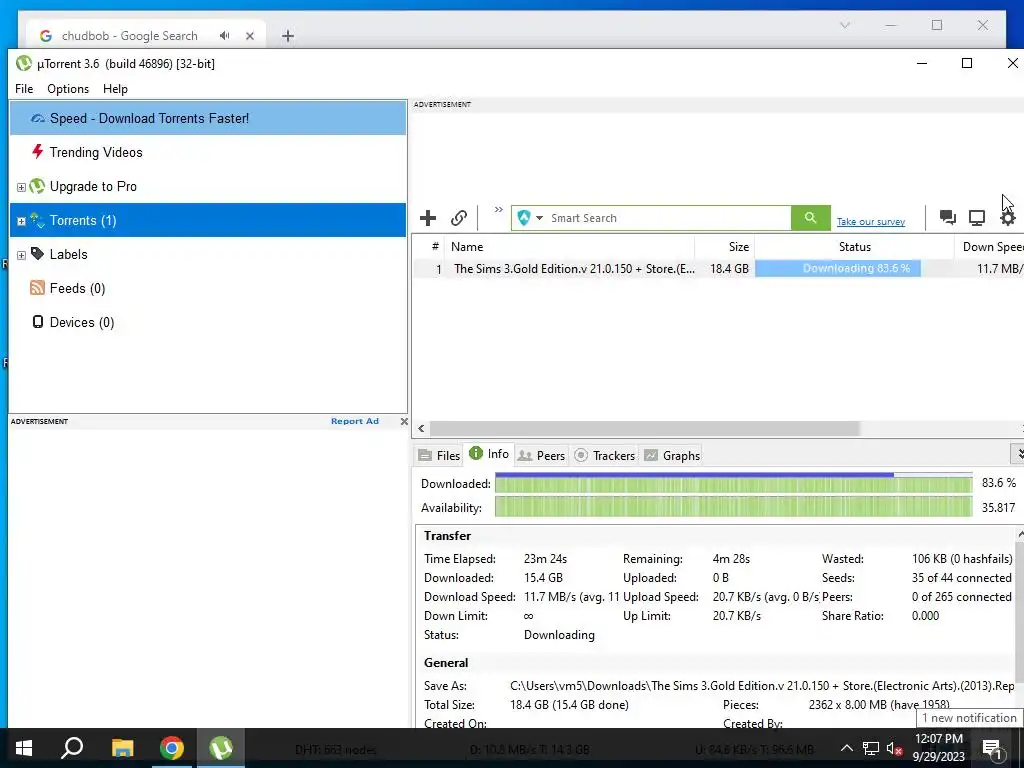Open the notification center icon

tap(992, 748)
